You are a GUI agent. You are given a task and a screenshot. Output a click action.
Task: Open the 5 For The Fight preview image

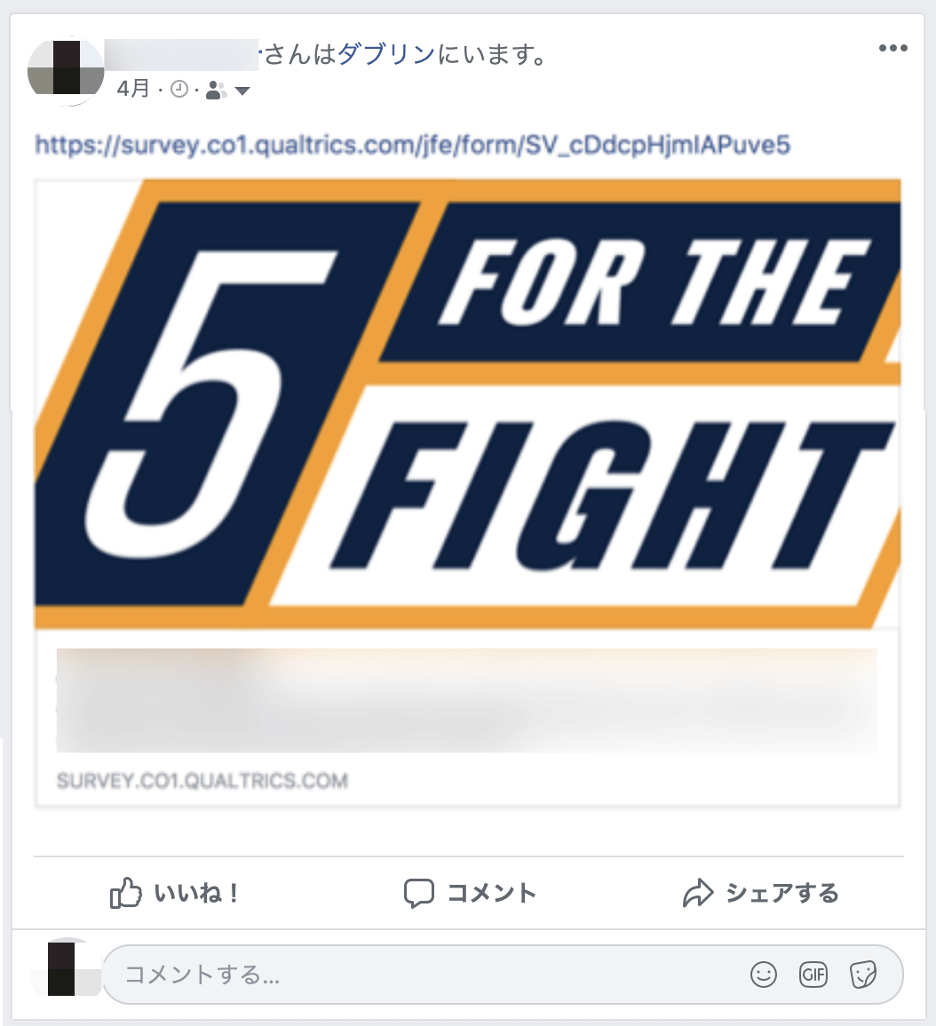pyautogui.click(x=467, y=404)
